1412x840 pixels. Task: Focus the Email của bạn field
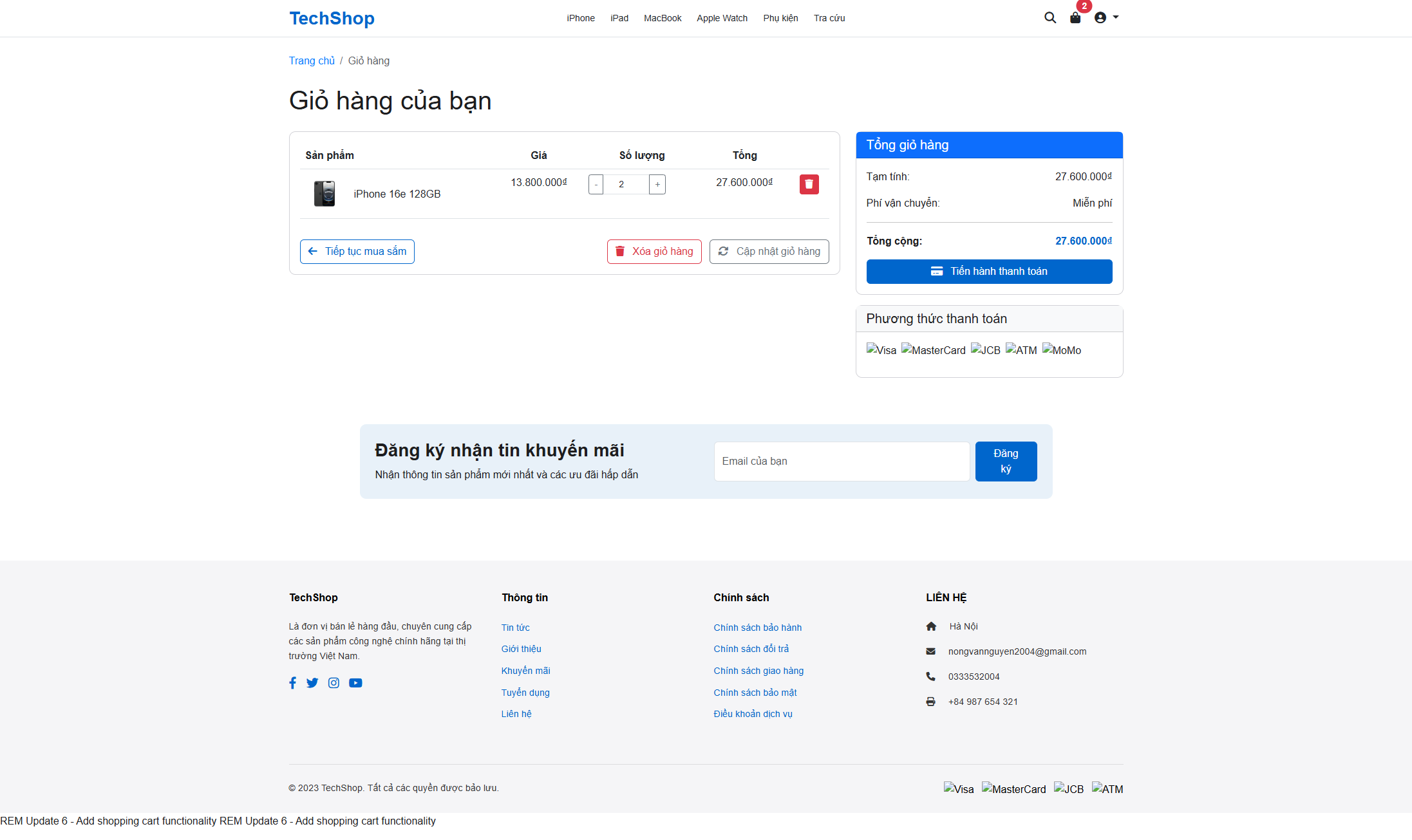[841, 462]
